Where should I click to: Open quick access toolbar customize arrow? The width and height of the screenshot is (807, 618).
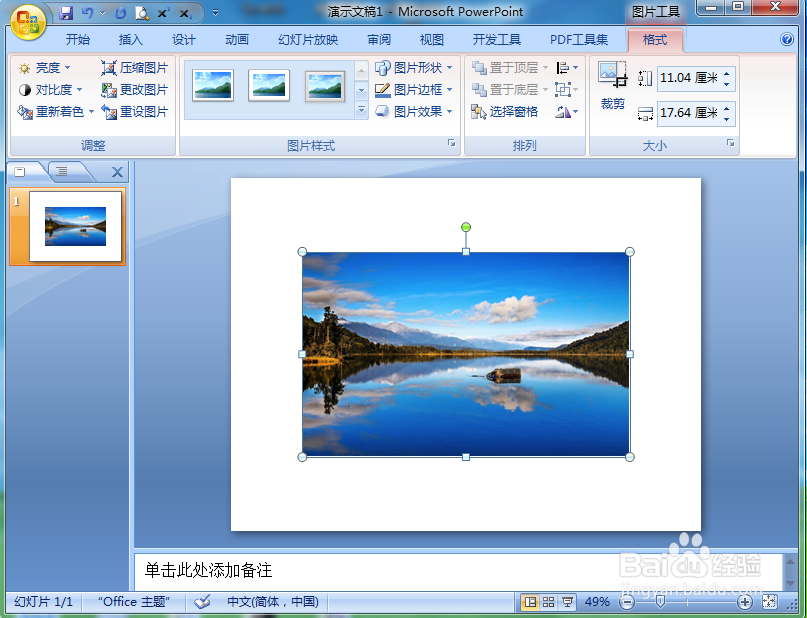point(215,13)
